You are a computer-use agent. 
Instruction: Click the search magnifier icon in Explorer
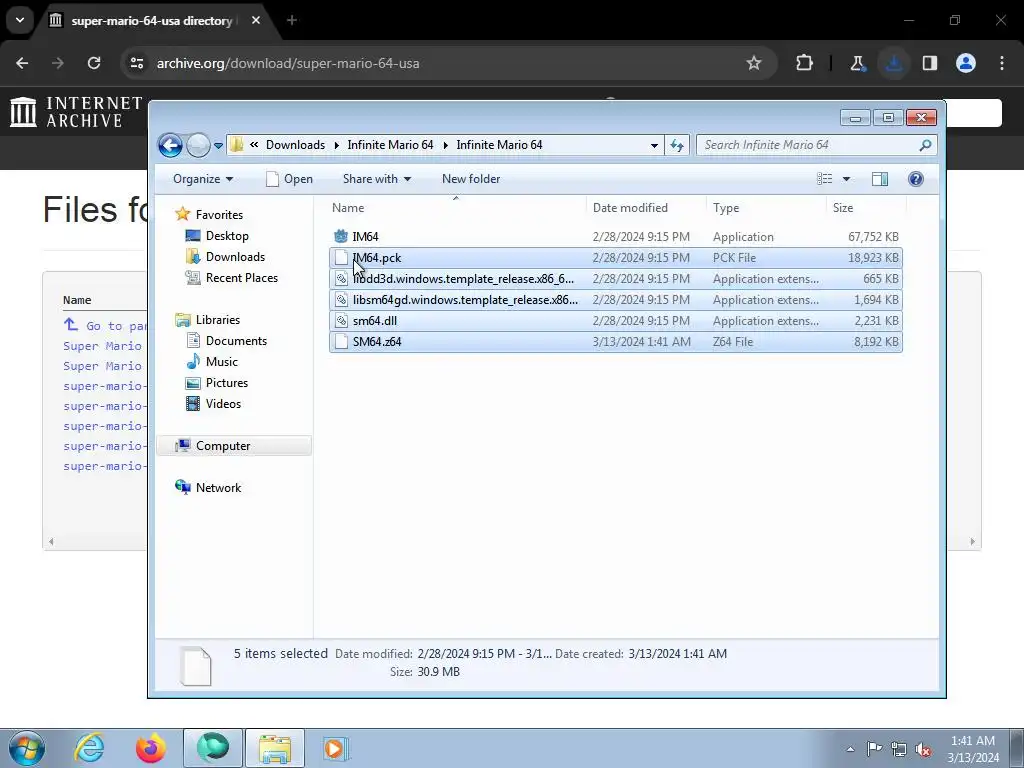(925, 145)
